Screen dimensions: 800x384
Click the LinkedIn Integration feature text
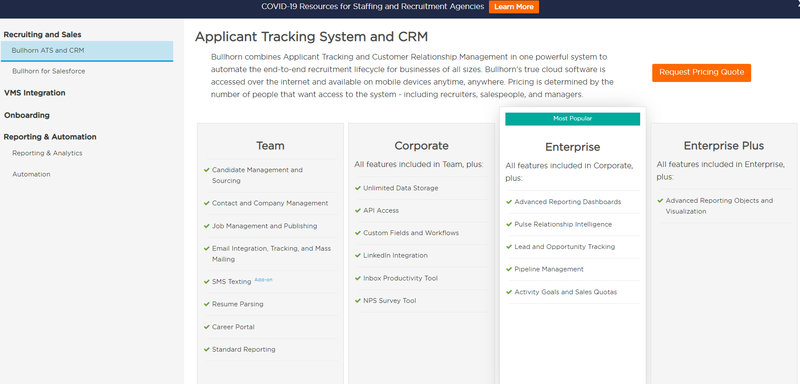395,255
